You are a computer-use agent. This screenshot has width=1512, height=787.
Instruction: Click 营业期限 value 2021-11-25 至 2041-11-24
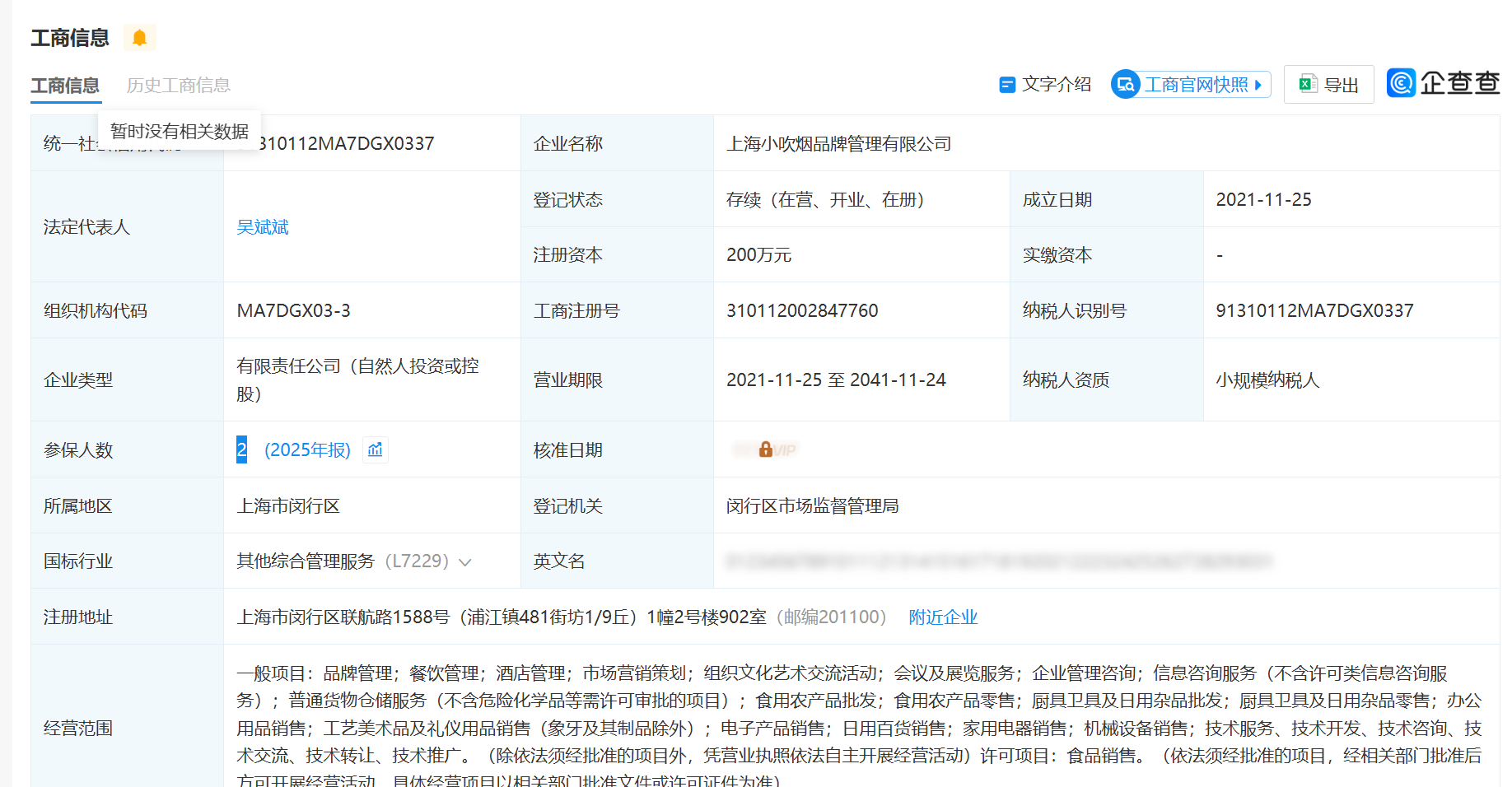point(836,380)
